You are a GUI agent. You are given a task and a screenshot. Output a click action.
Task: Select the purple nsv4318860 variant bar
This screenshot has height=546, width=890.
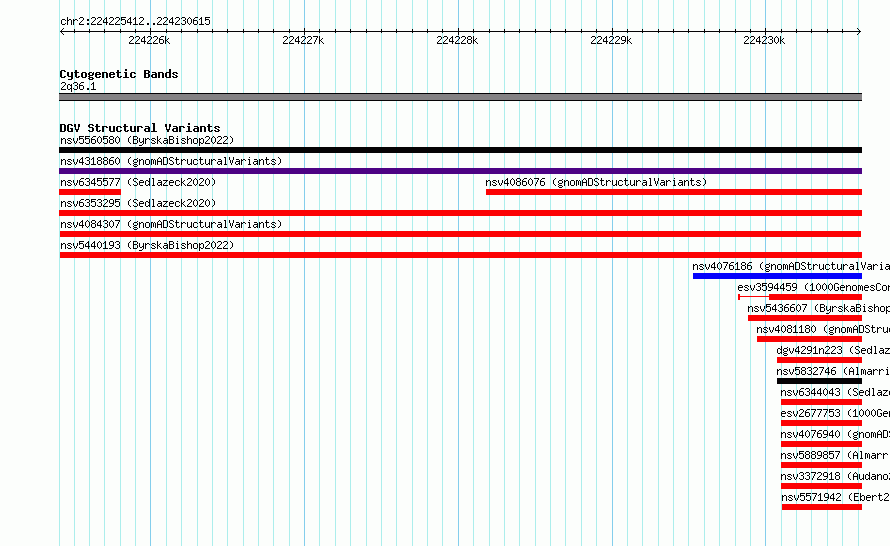[460, 171]
